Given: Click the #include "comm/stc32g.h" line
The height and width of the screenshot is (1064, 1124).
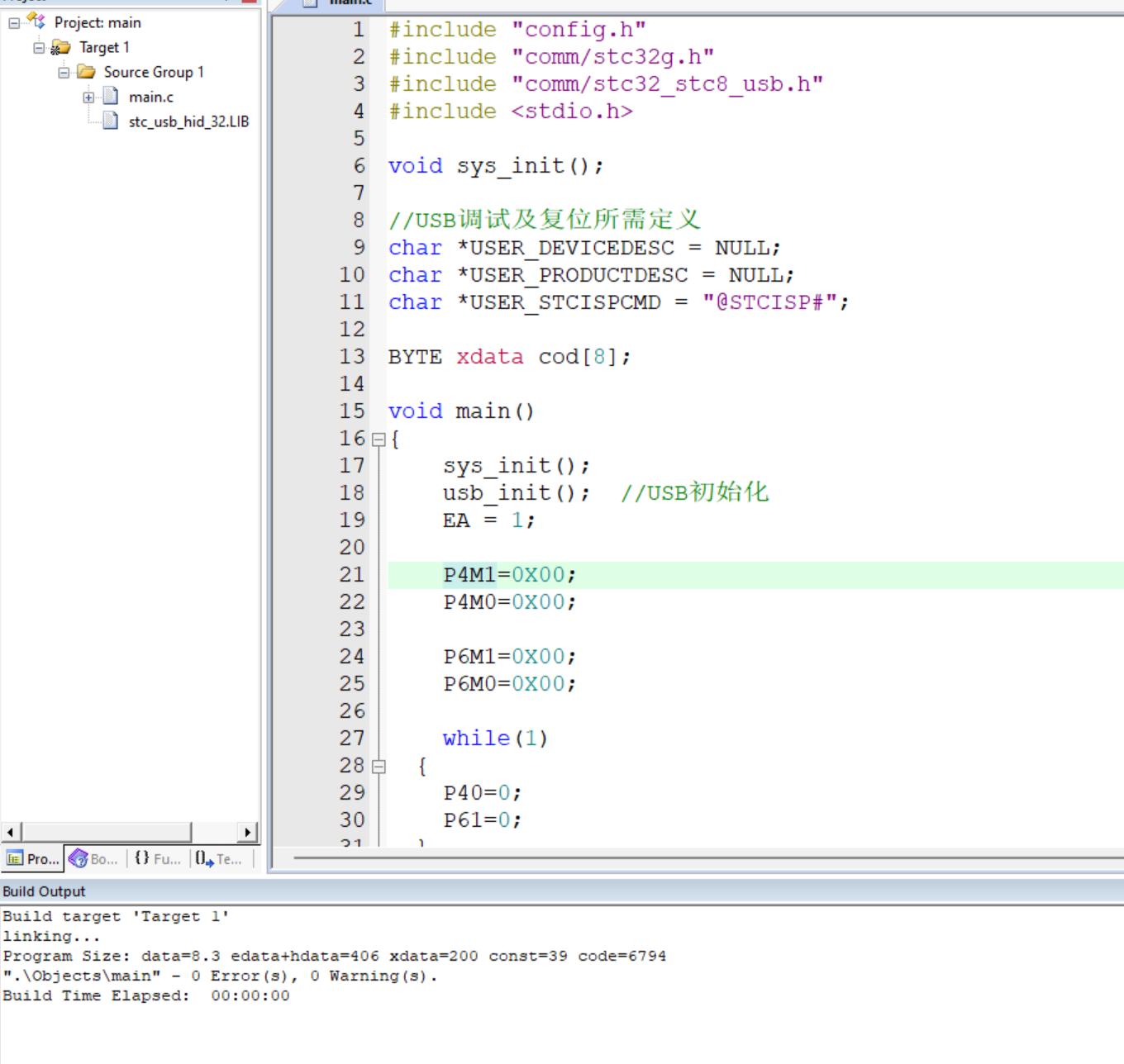Looking at the screenshot, I should pos(551,57).
